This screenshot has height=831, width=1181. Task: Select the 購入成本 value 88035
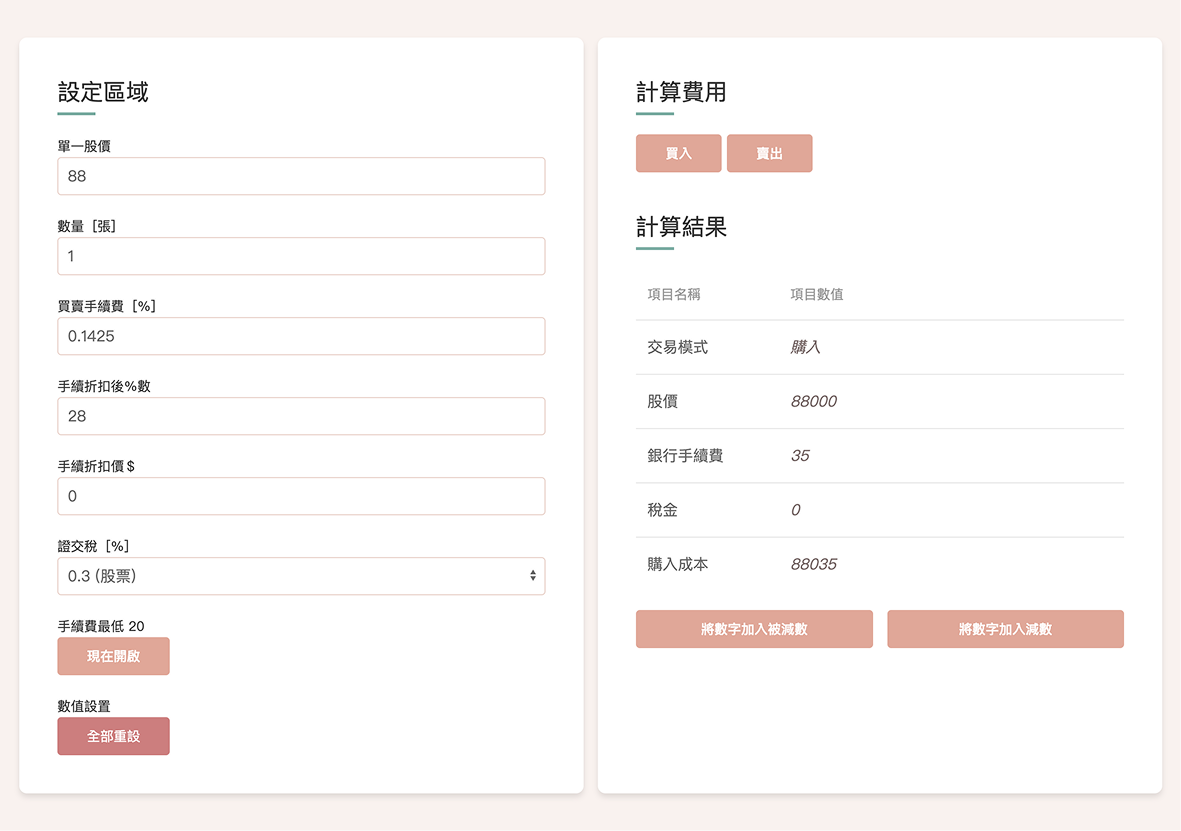tap(813, 564)
